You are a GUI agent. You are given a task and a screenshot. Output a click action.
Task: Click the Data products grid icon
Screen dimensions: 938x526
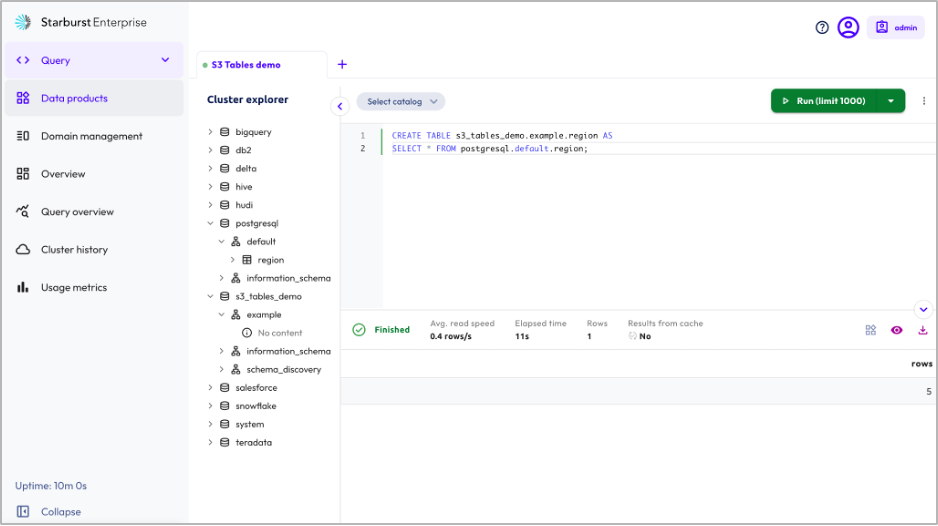coord(23,98)
